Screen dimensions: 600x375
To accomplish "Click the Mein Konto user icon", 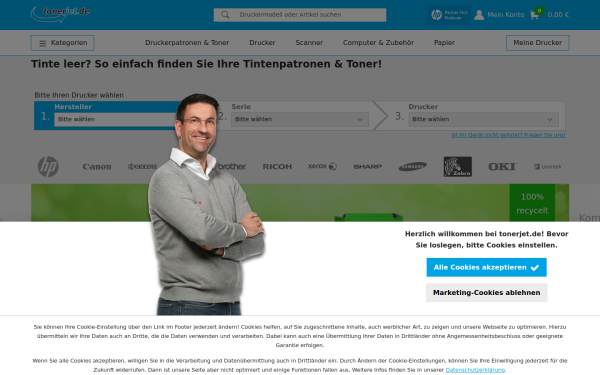I will (479, 15).
